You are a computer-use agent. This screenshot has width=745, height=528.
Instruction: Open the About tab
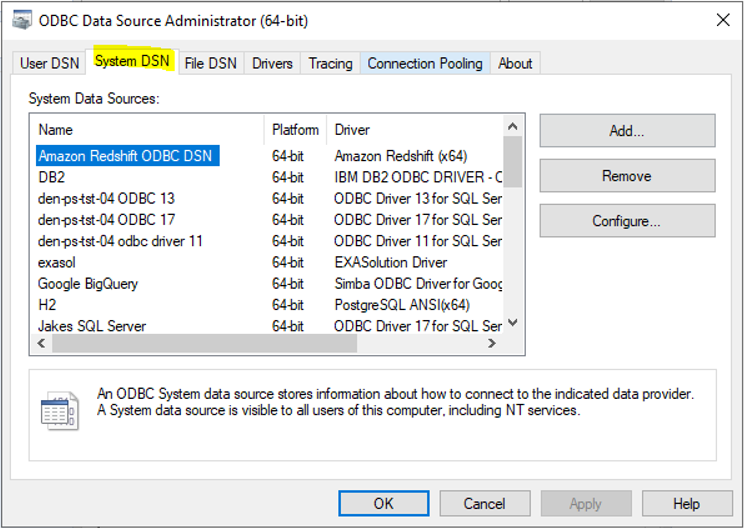[515, 63]
